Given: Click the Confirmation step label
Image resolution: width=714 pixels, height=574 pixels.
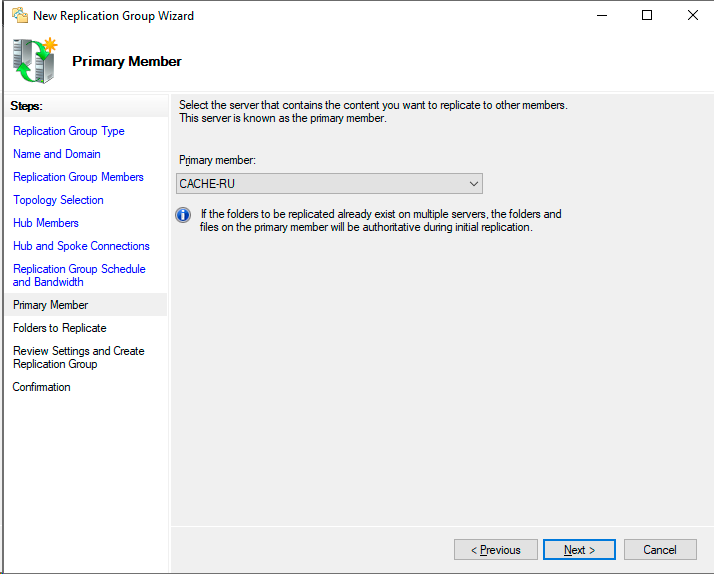Looking at the screenshot, I should pos(42,387).
